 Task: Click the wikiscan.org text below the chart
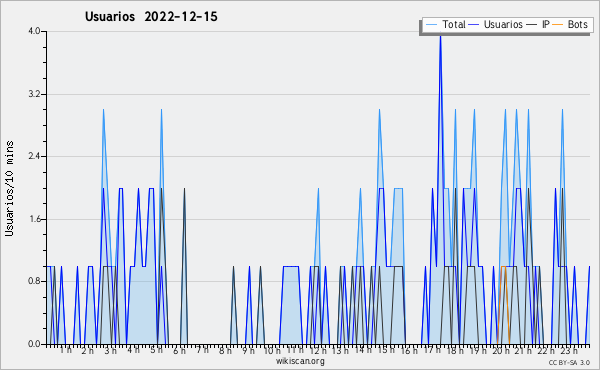point(300,361)
